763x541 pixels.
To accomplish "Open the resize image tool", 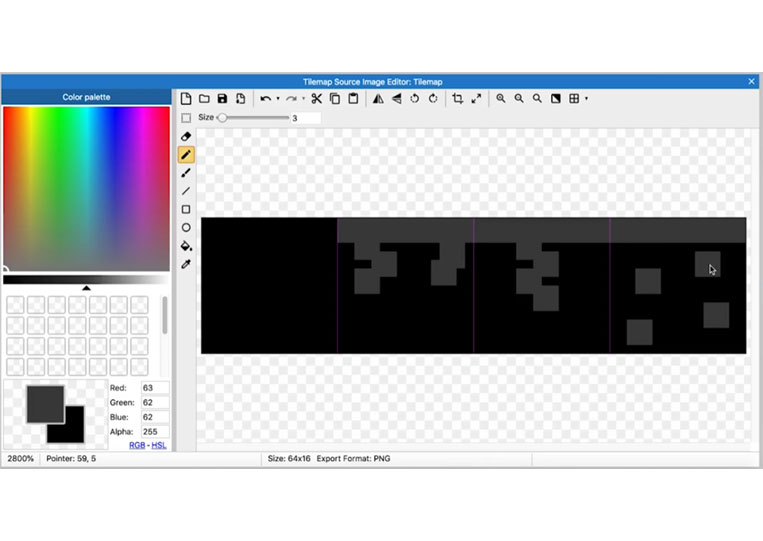I will (x=476, y=99).
